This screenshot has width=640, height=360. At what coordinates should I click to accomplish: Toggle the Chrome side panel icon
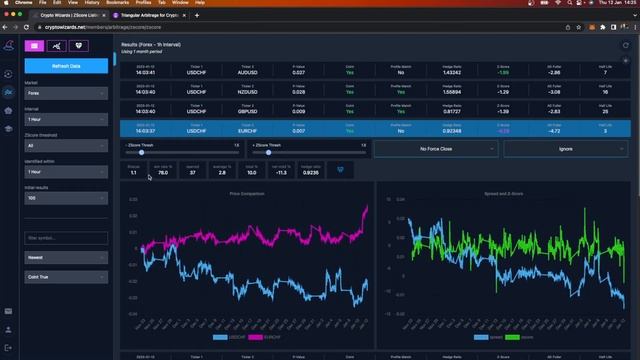tap(613, 27)
